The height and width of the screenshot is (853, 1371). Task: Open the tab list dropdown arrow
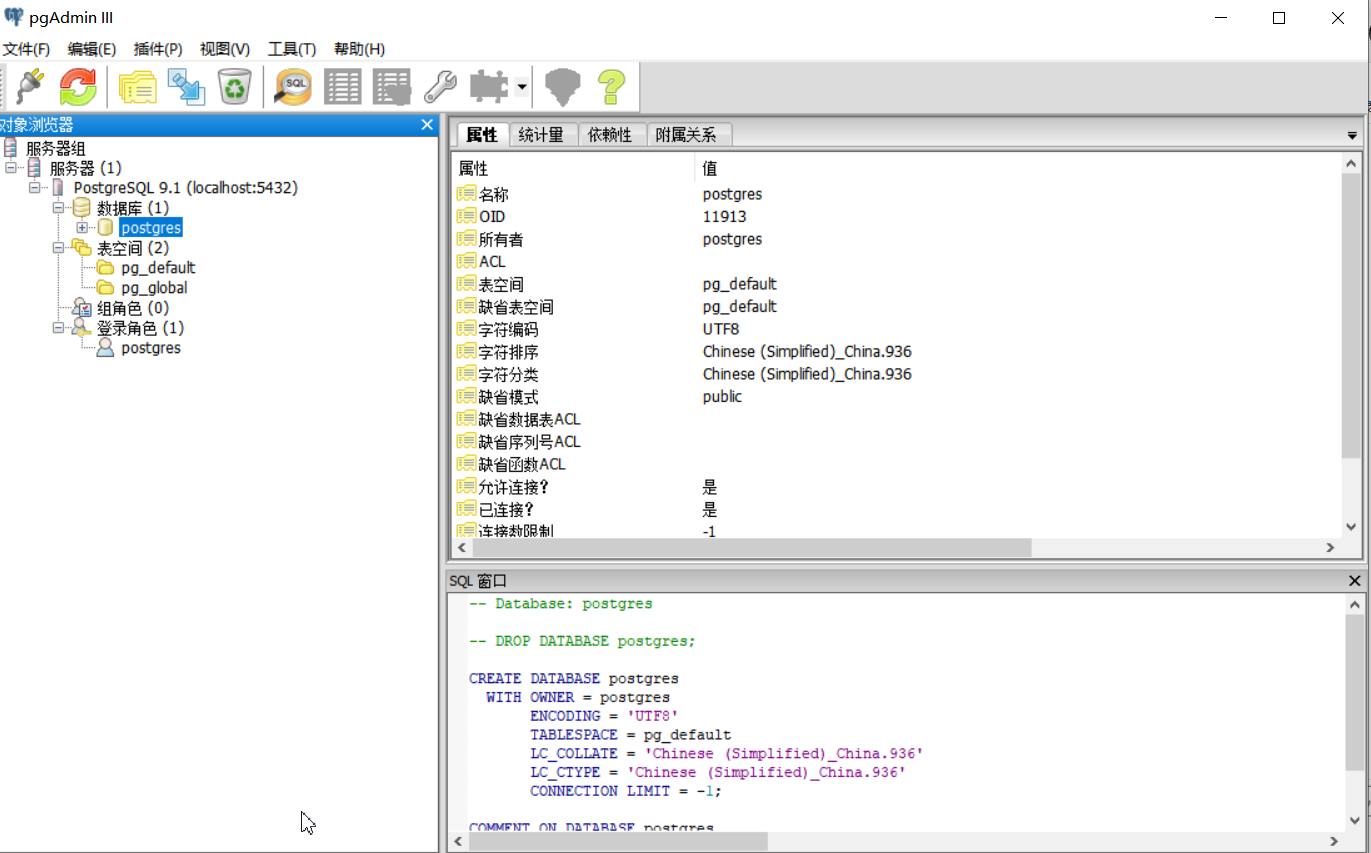[1352, 135]
